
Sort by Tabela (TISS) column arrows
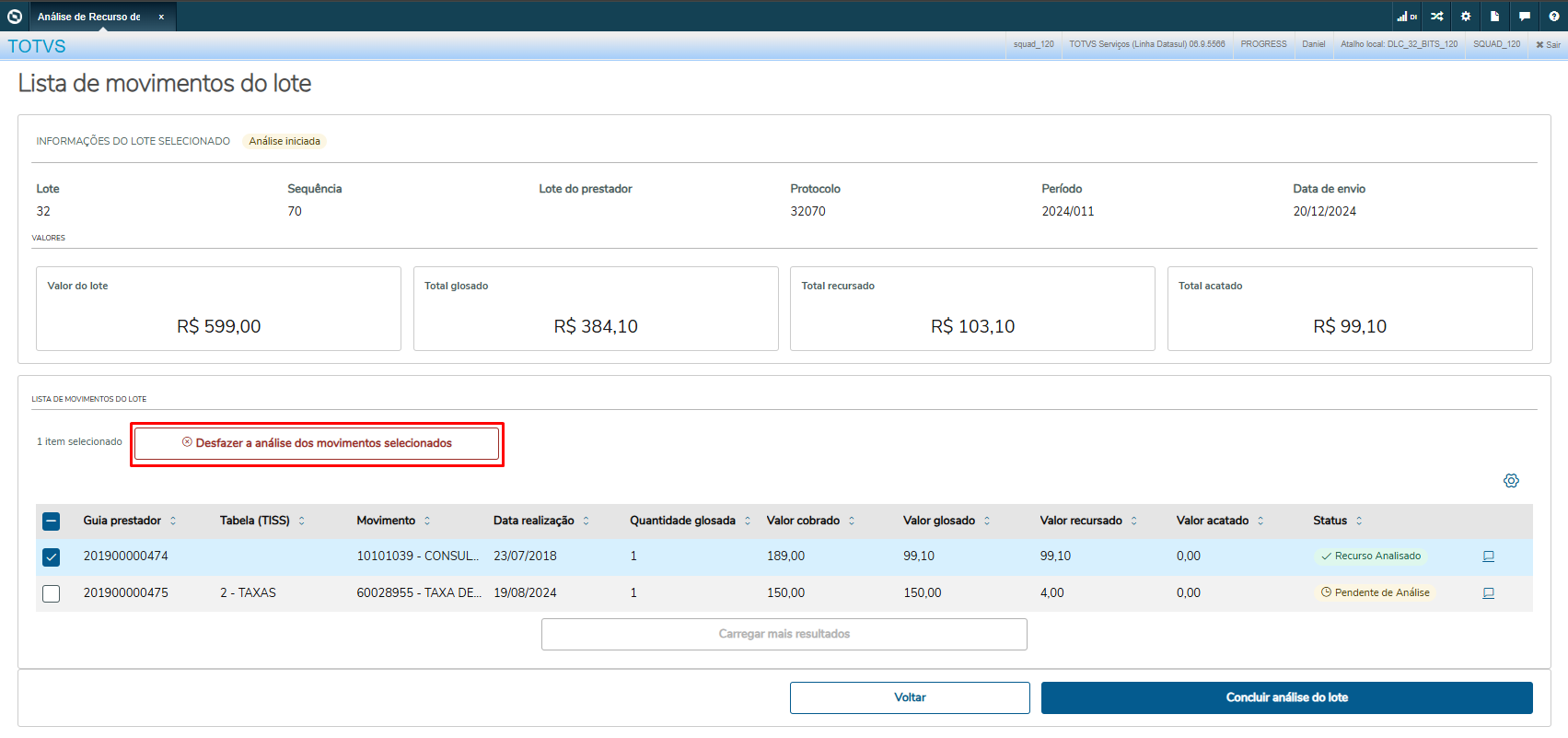click(301, 521)
